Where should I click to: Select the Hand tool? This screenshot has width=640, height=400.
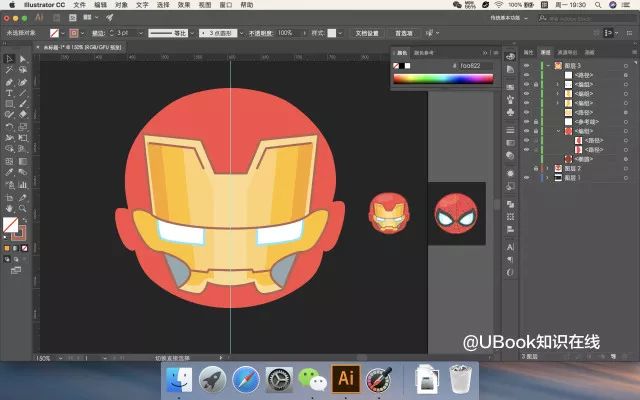pyautogui.click(x=9, y=209)
